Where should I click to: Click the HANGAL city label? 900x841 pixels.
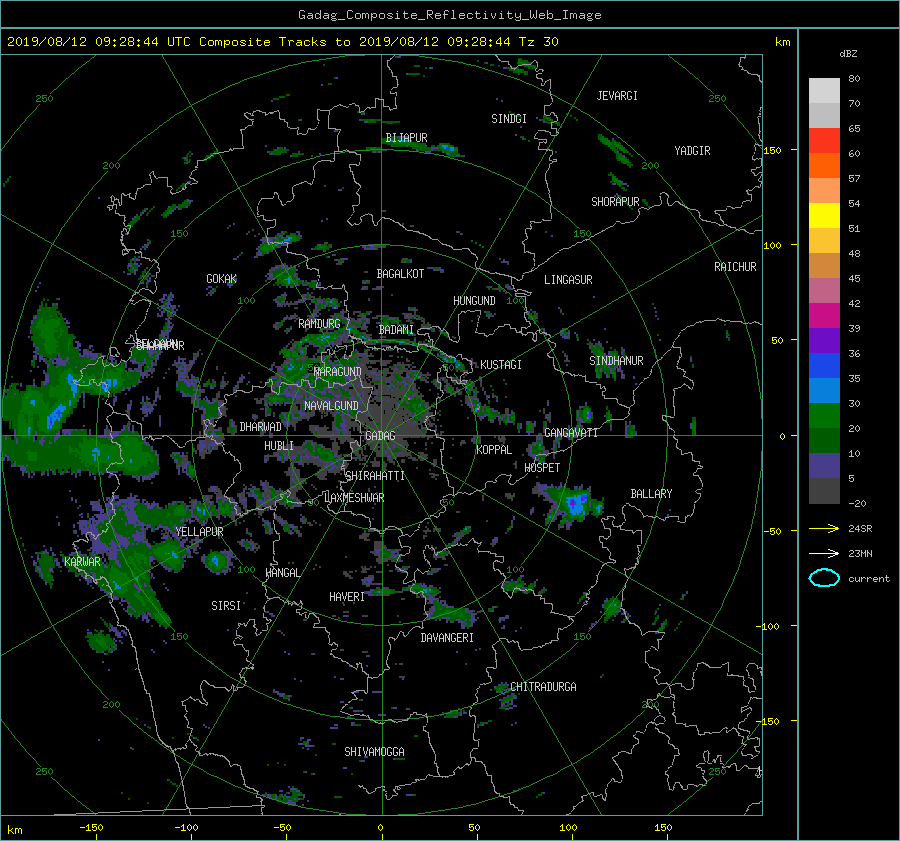(x=282, y=573)
